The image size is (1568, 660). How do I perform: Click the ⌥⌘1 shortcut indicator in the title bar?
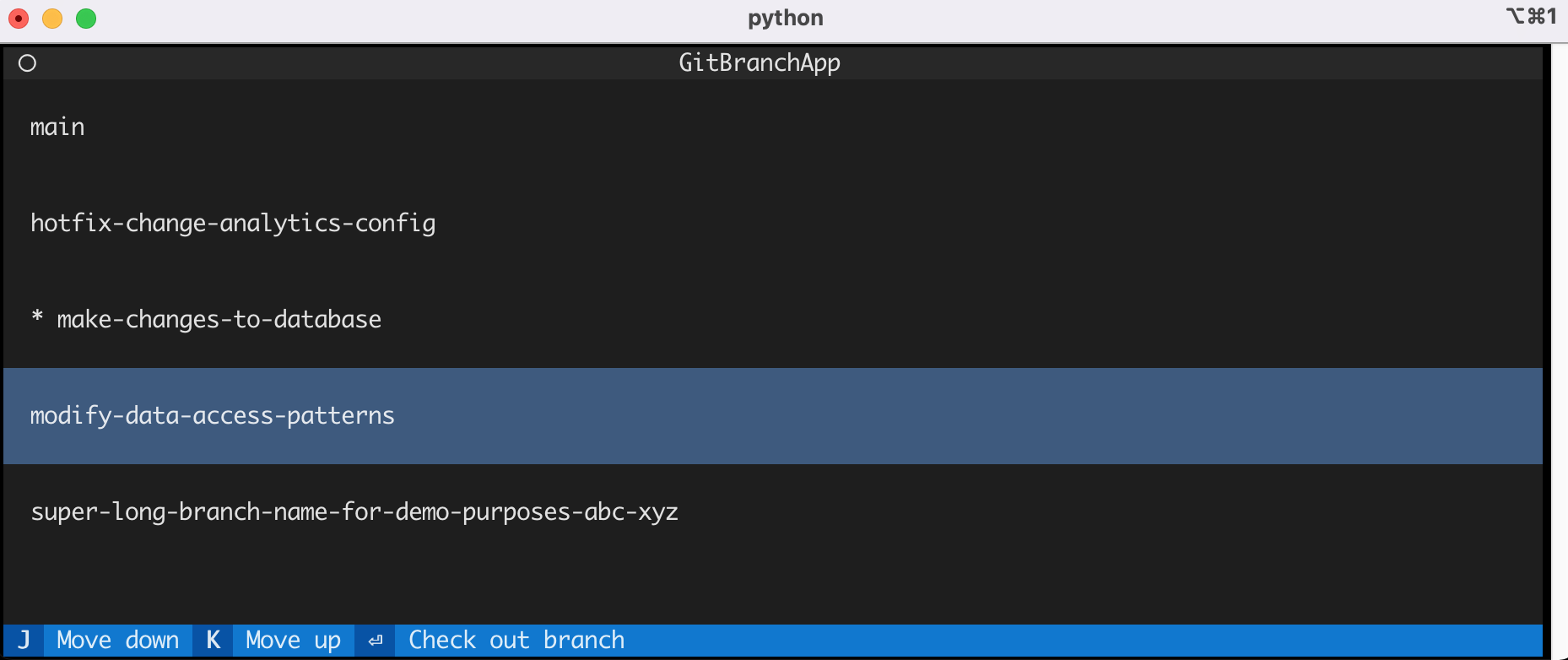tap(1529, 16)
